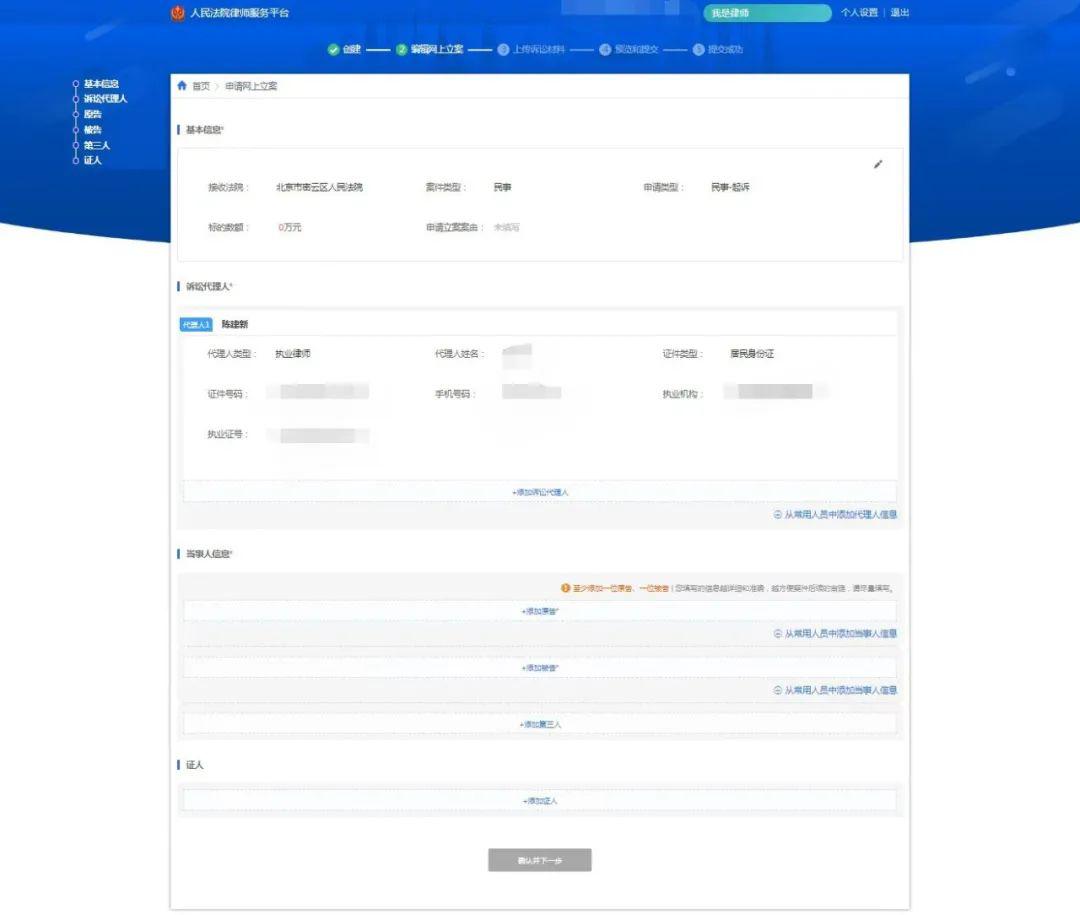Viewport: 1080px width, 915px height.
Task: Click the court emblem logo
Action: coord(178,13)
